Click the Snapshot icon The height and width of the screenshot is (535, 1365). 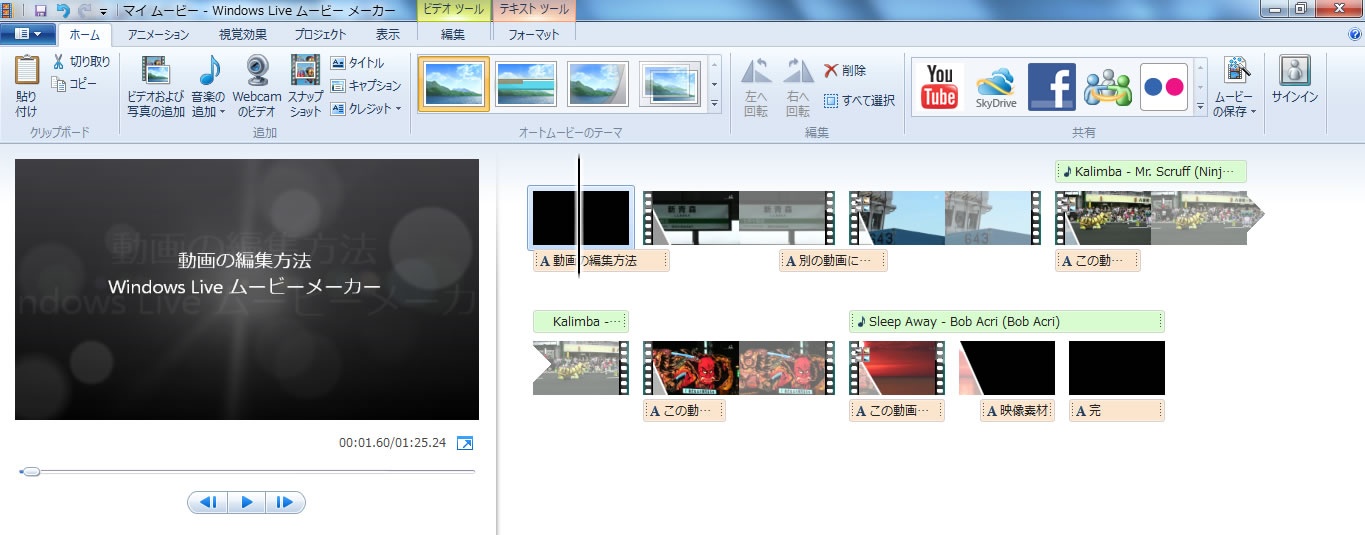click(305, 73)
